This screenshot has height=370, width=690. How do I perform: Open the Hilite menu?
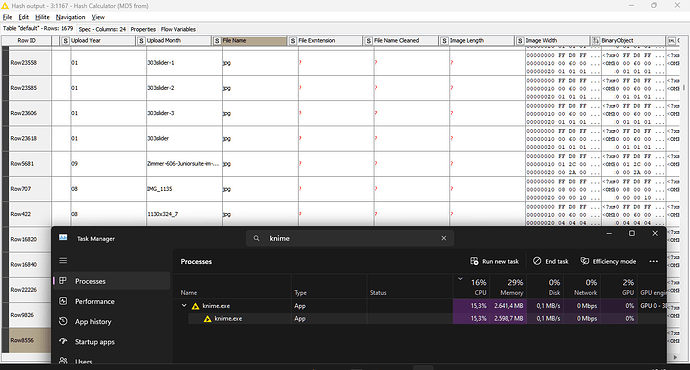click(x=42, y=17)
